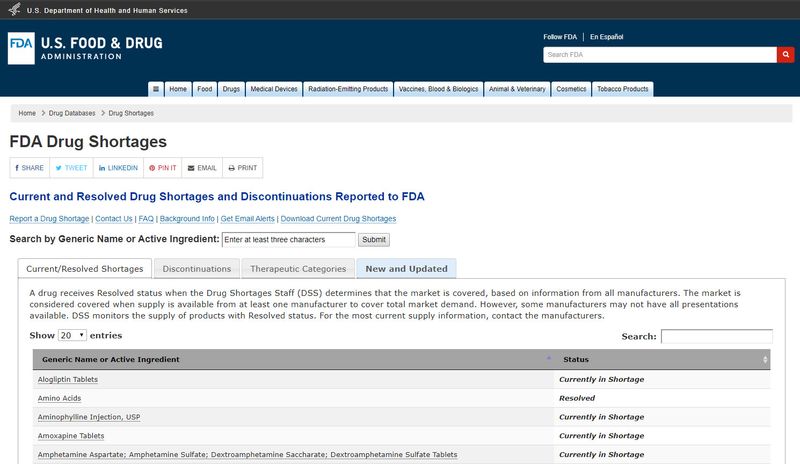Tweet this page

(x=71, y=168)
